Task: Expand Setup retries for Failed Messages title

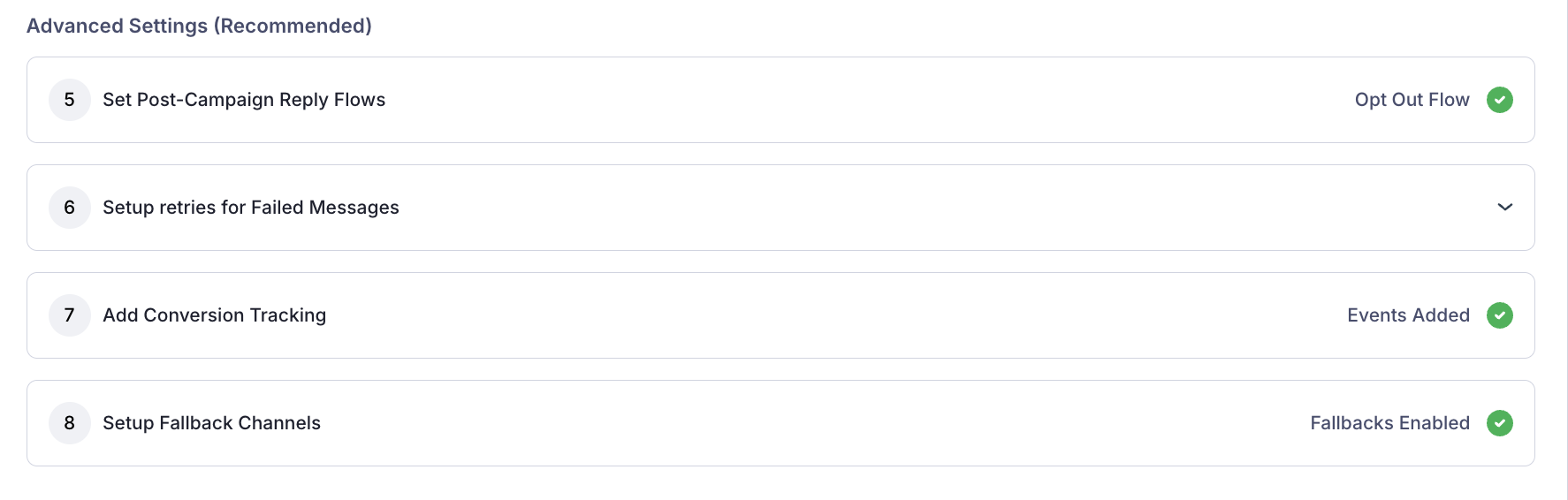Action: (251, 208)
